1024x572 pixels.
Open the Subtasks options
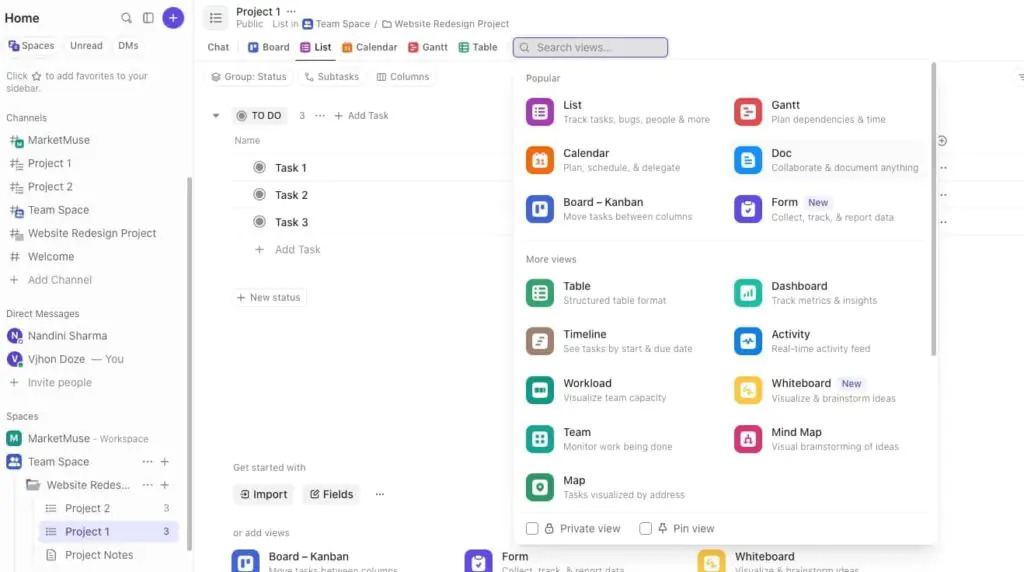click(x=332, y=76)
